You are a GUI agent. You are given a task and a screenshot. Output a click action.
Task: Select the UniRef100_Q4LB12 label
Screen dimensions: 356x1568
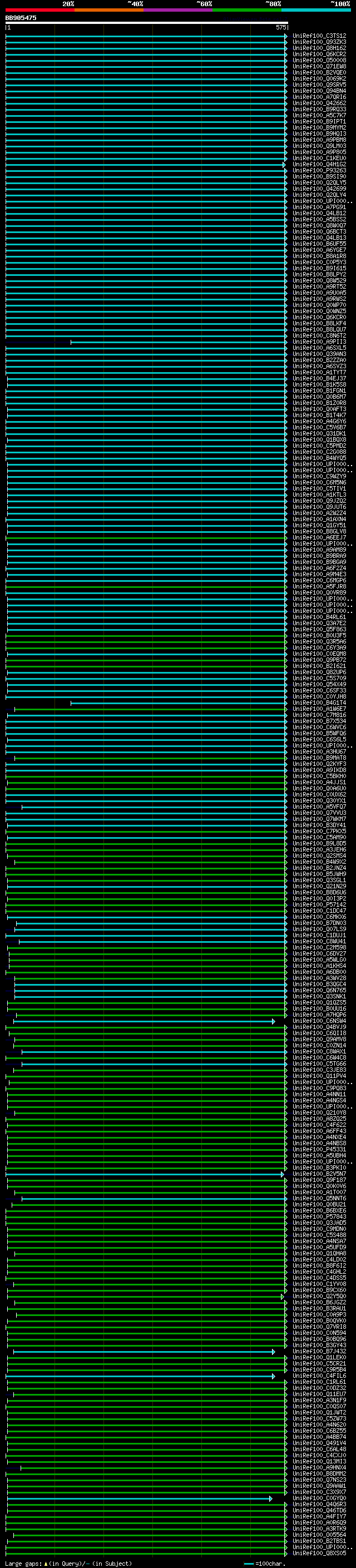point(319,214)
